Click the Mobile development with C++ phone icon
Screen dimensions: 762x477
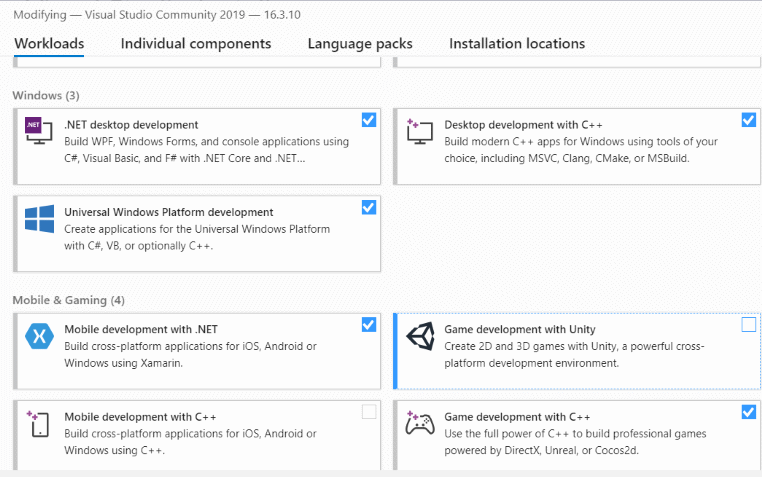click(x=38, y=424)
